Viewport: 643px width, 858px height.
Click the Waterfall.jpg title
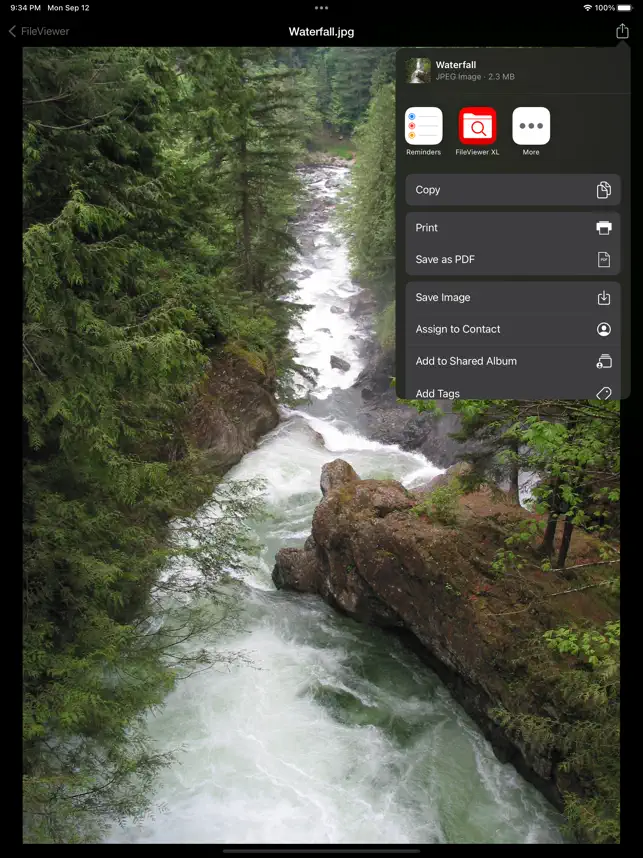321,32
